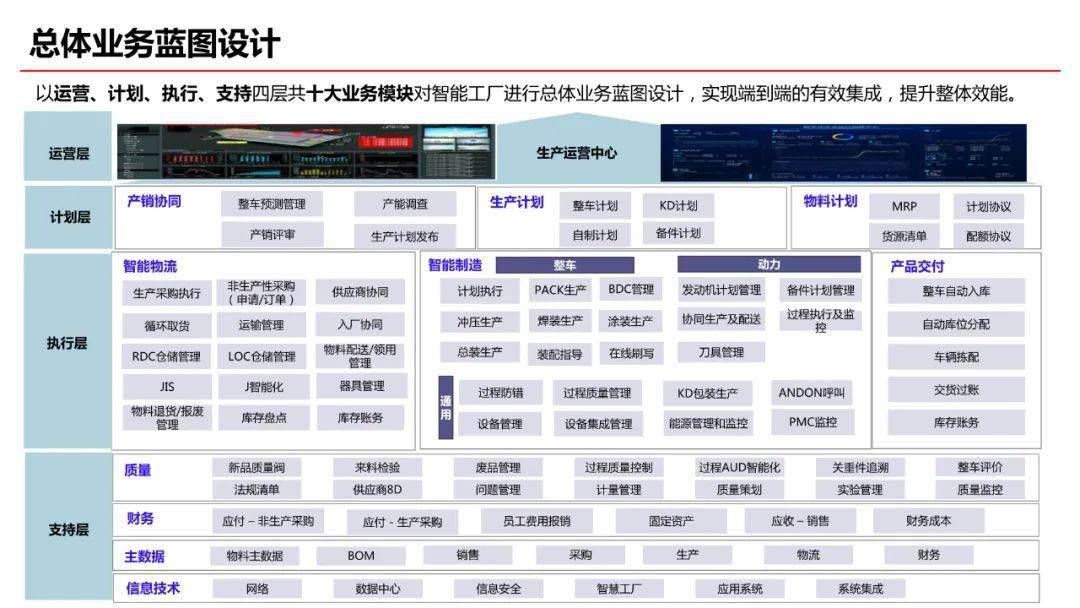Select the 执行层 layer label
The height and width of the screenshot is (608, 1080).
(68, 343)
